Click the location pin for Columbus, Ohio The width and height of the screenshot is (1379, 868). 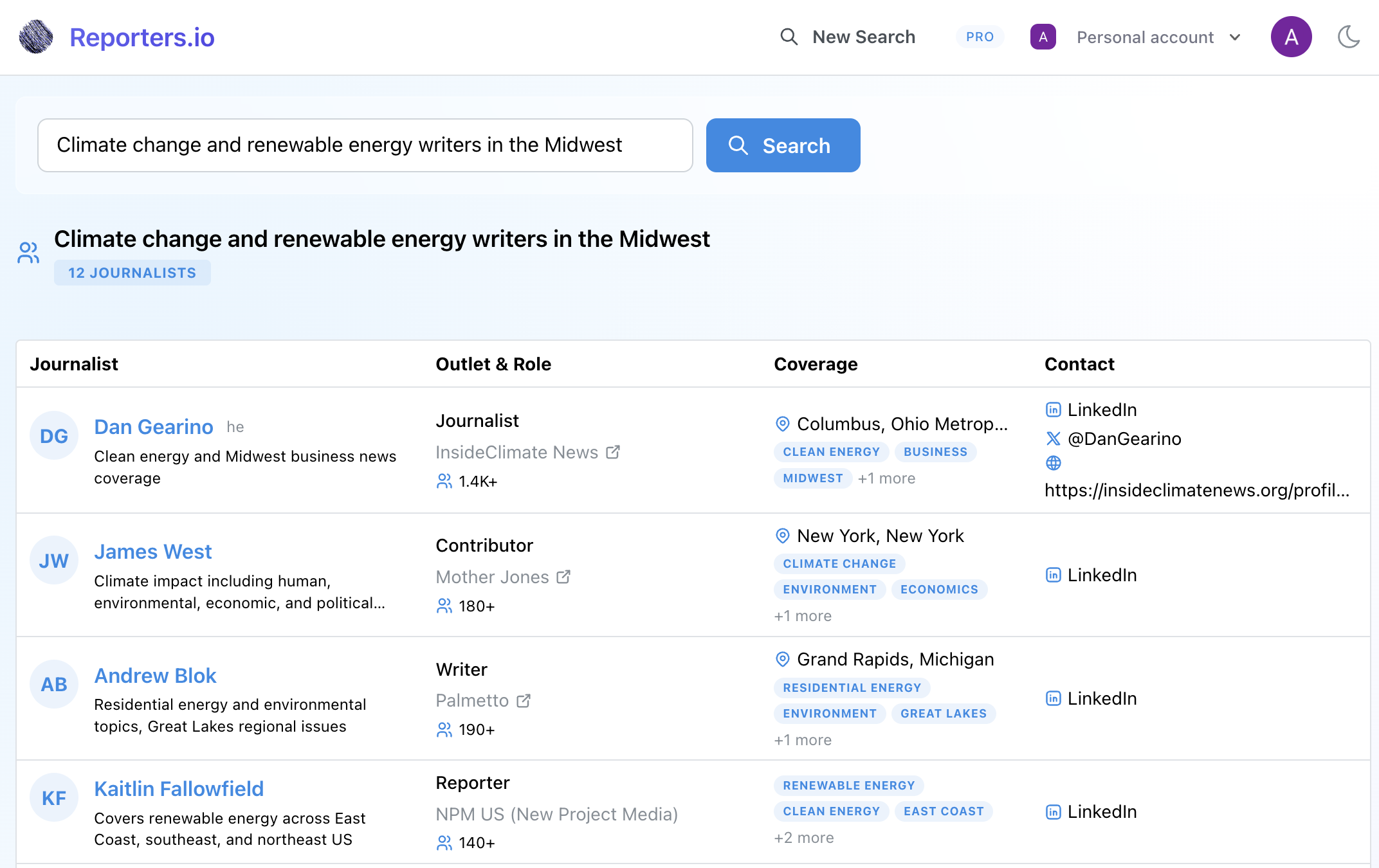tap(782, 424)
